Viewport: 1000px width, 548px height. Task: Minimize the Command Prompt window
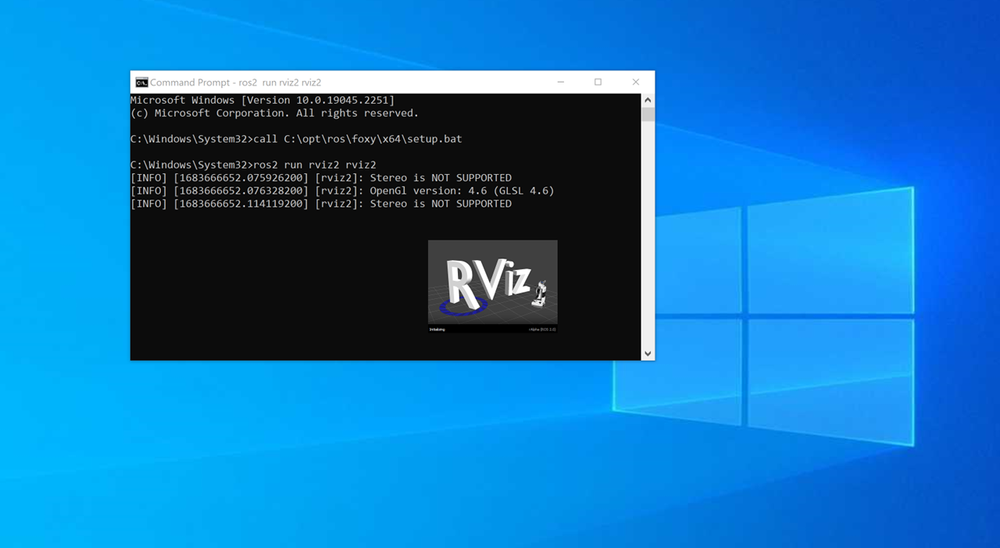point(561,82)
